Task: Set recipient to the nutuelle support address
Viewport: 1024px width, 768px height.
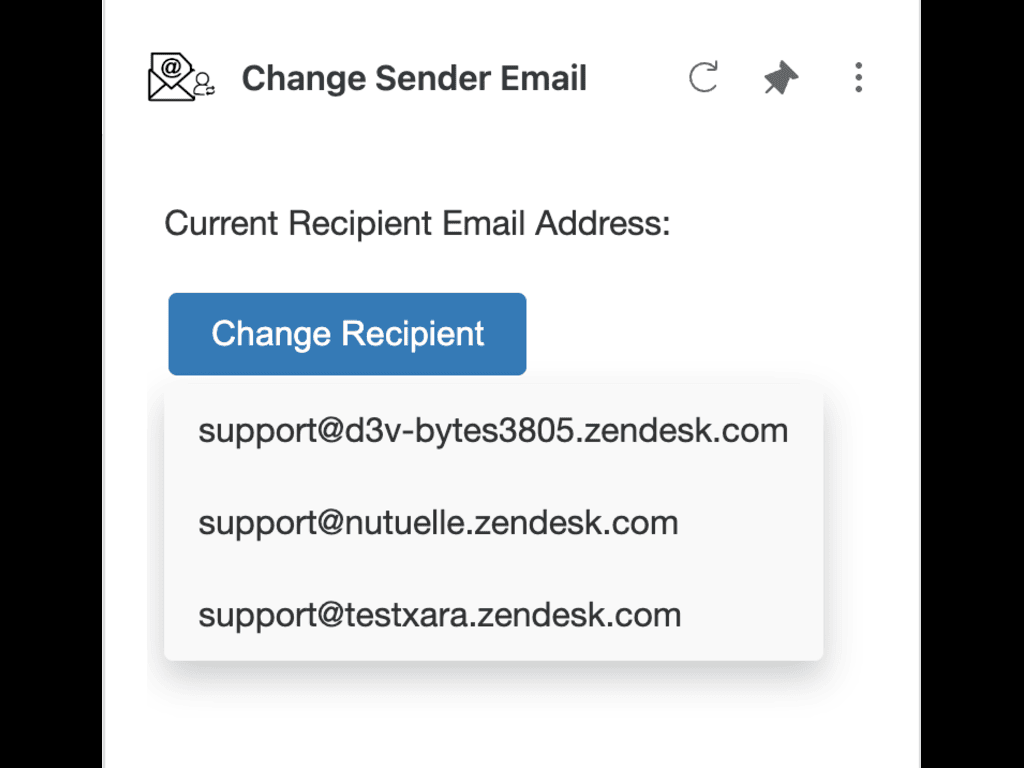Action: [438, 523]
